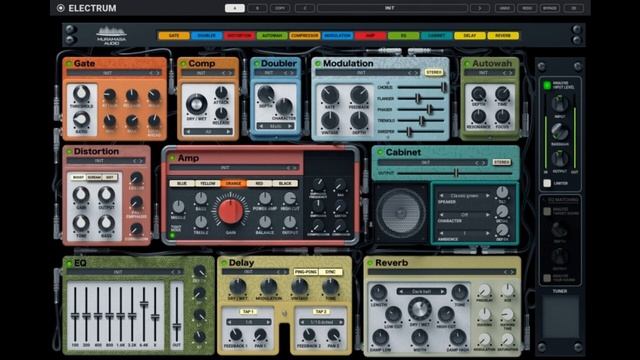Viewport: 640px width, 360px height.
Task: Open the Cabinet Speaker type selector
Action: click(464, 196)
